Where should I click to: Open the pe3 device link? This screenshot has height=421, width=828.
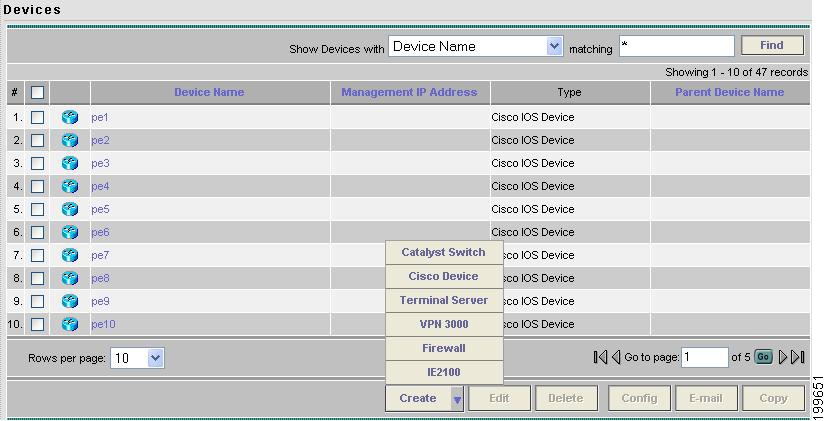coord(100,163)
